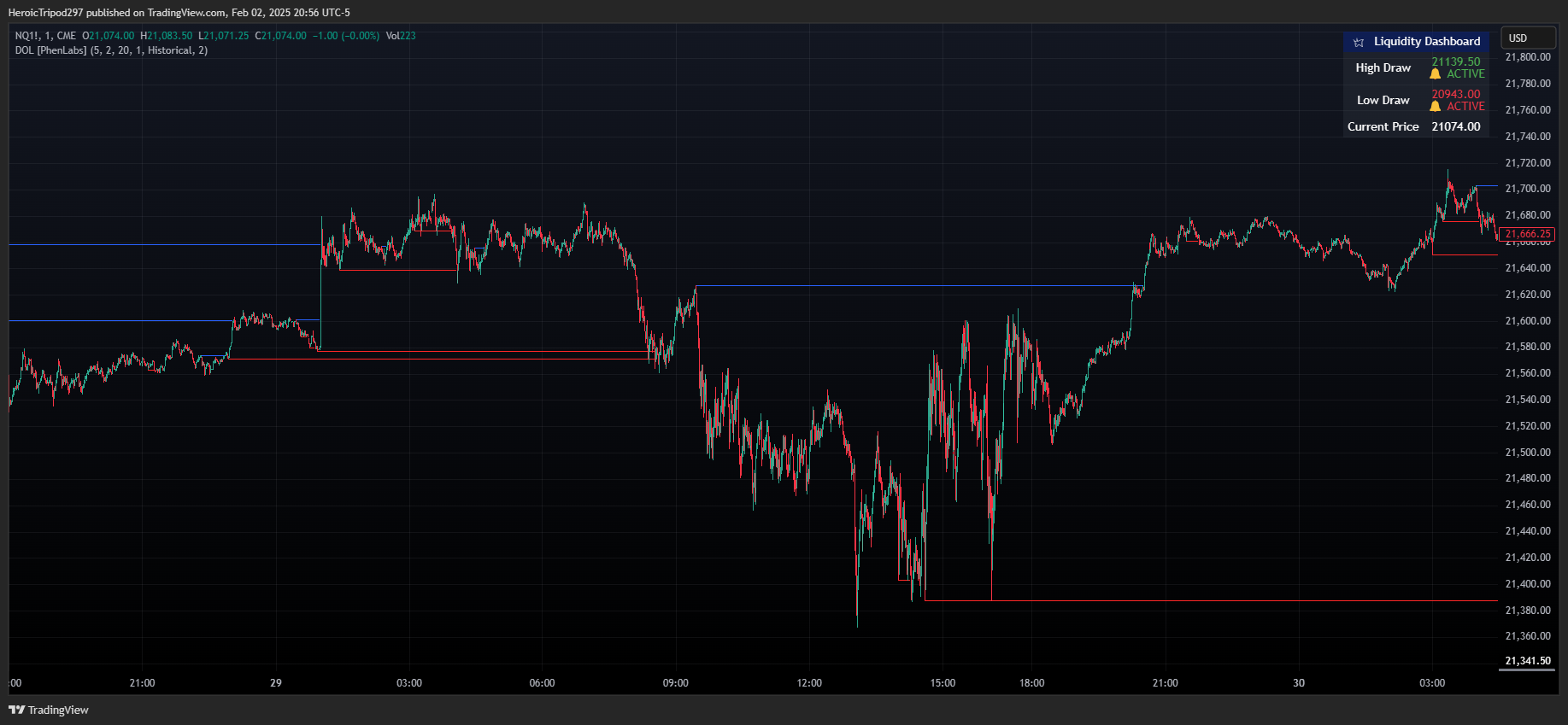The height and width of the screenshot is (725, 1568).
Task: Click the 21,700.00 price axis label
Action: tap(1528, 189)
